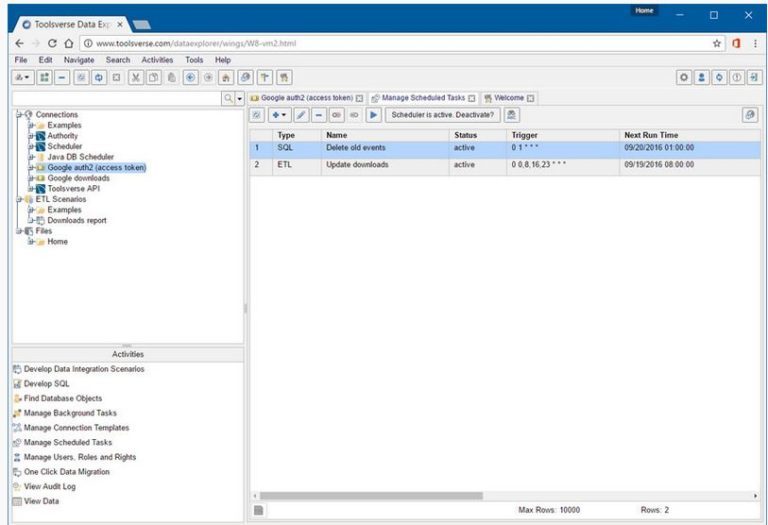Select Toolsverse API connection in tree
This screenshot has width=768, height=525.
click(73, 189)
